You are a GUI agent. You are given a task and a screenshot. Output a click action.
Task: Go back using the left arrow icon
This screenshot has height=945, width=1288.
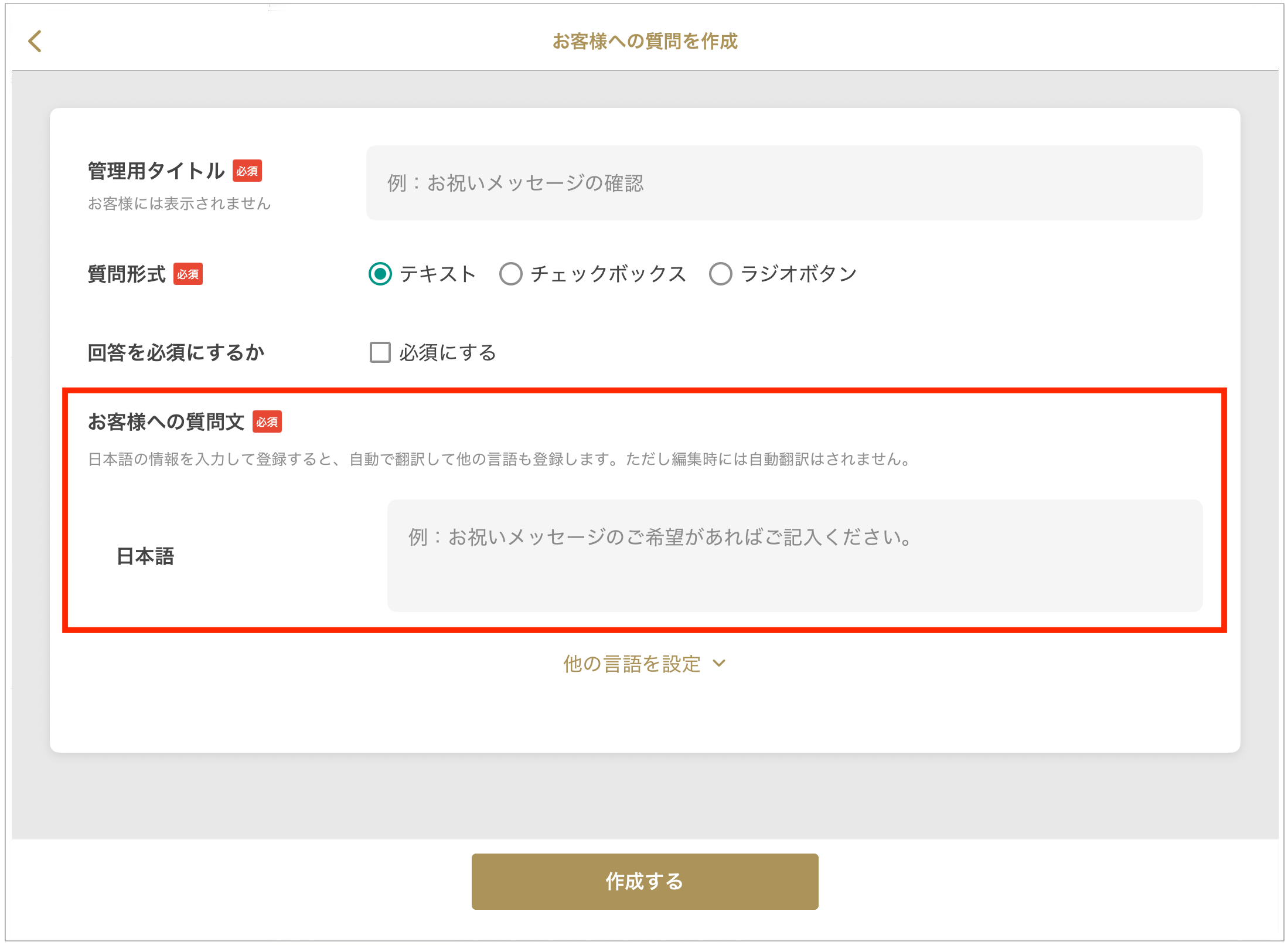click(x=35, y=41)
